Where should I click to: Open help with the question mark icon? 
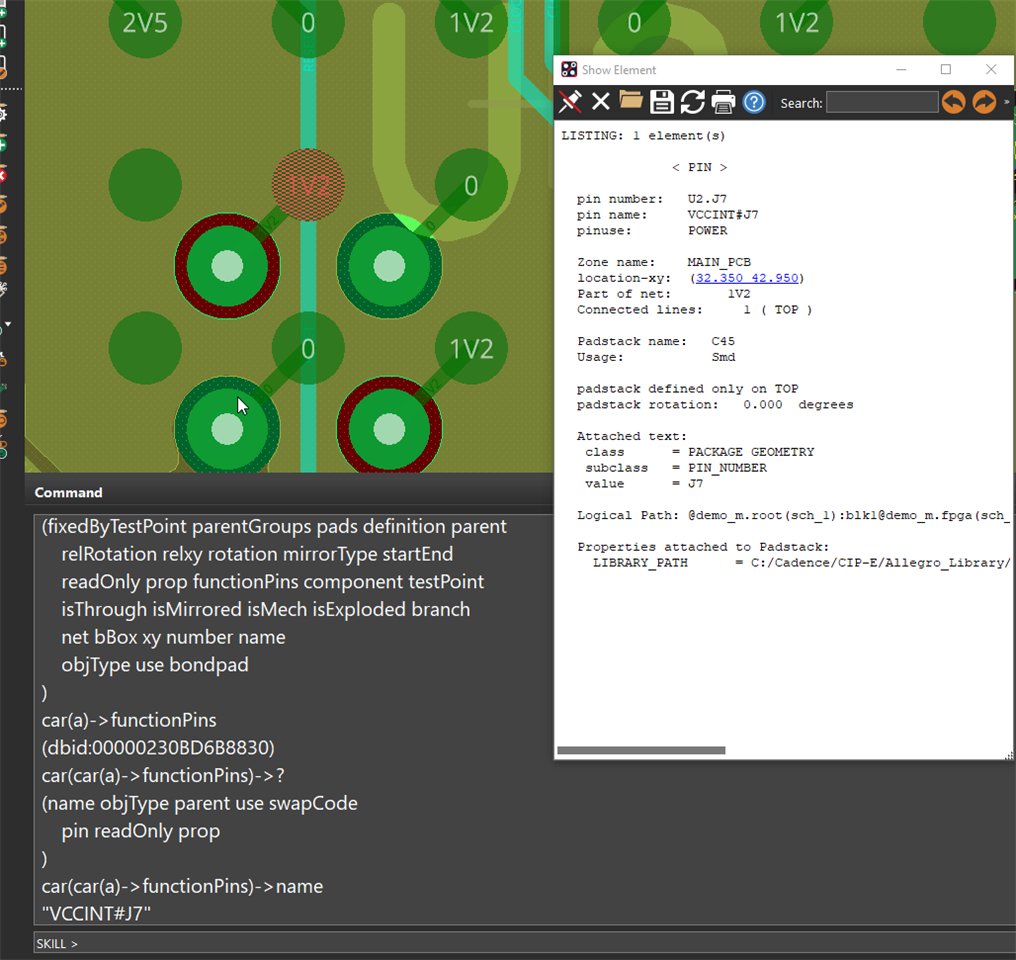tap(754, 102)
